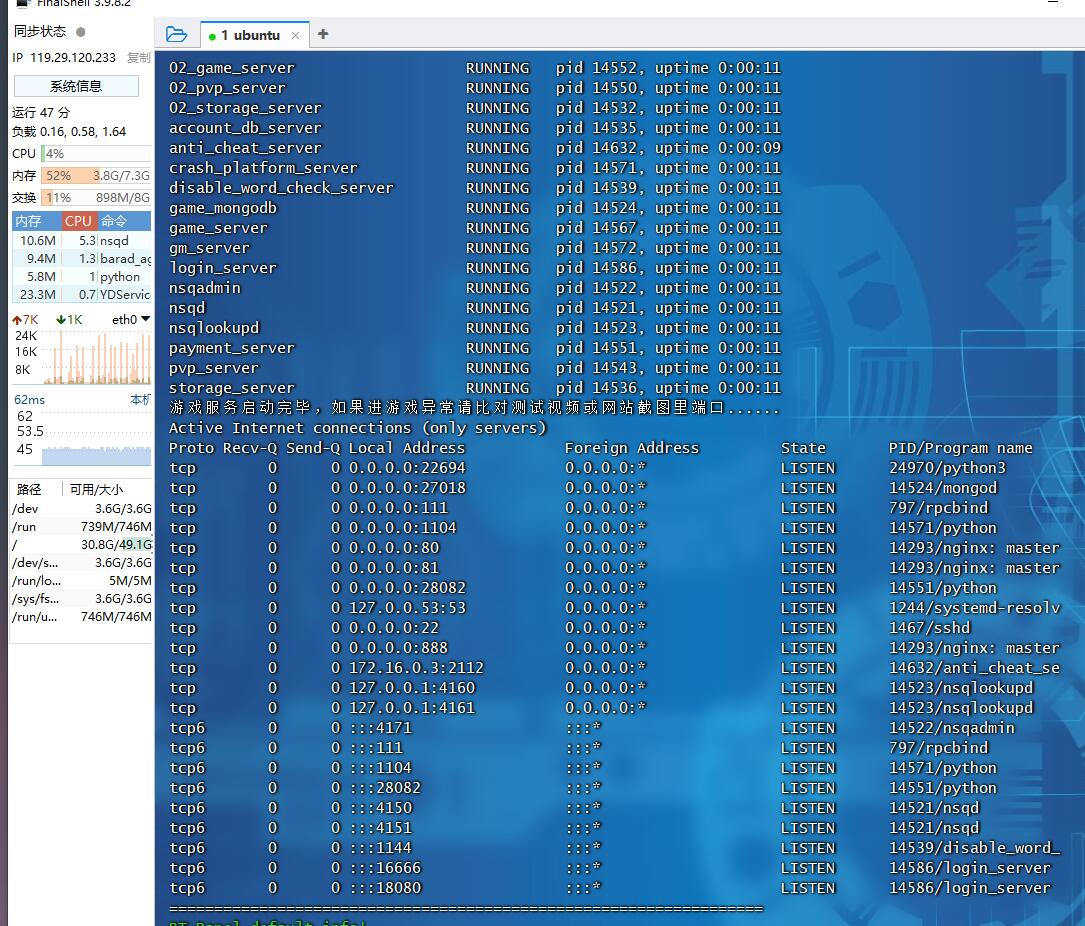Click 1244/systemd-resolv program entry
This screenshot has width=1085, height=926.
pos(974,608)
